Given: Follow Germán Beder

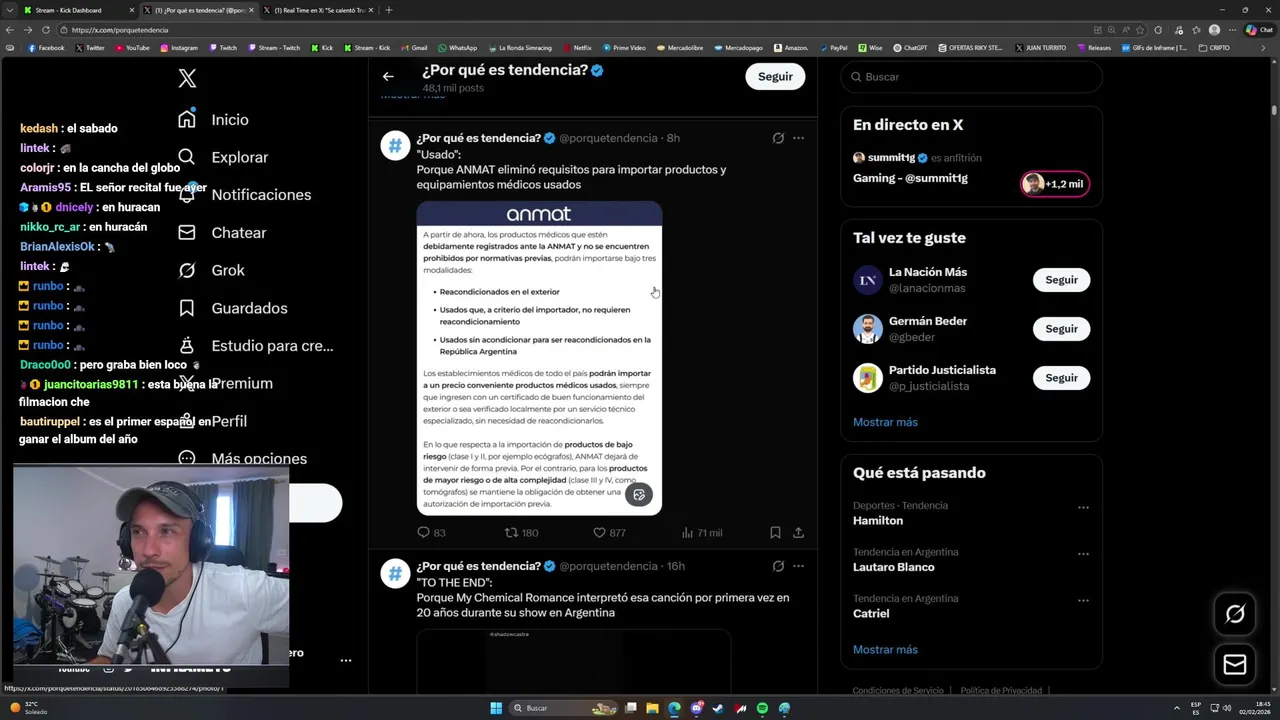Looking at the screenshot, I should (1061, 329).
